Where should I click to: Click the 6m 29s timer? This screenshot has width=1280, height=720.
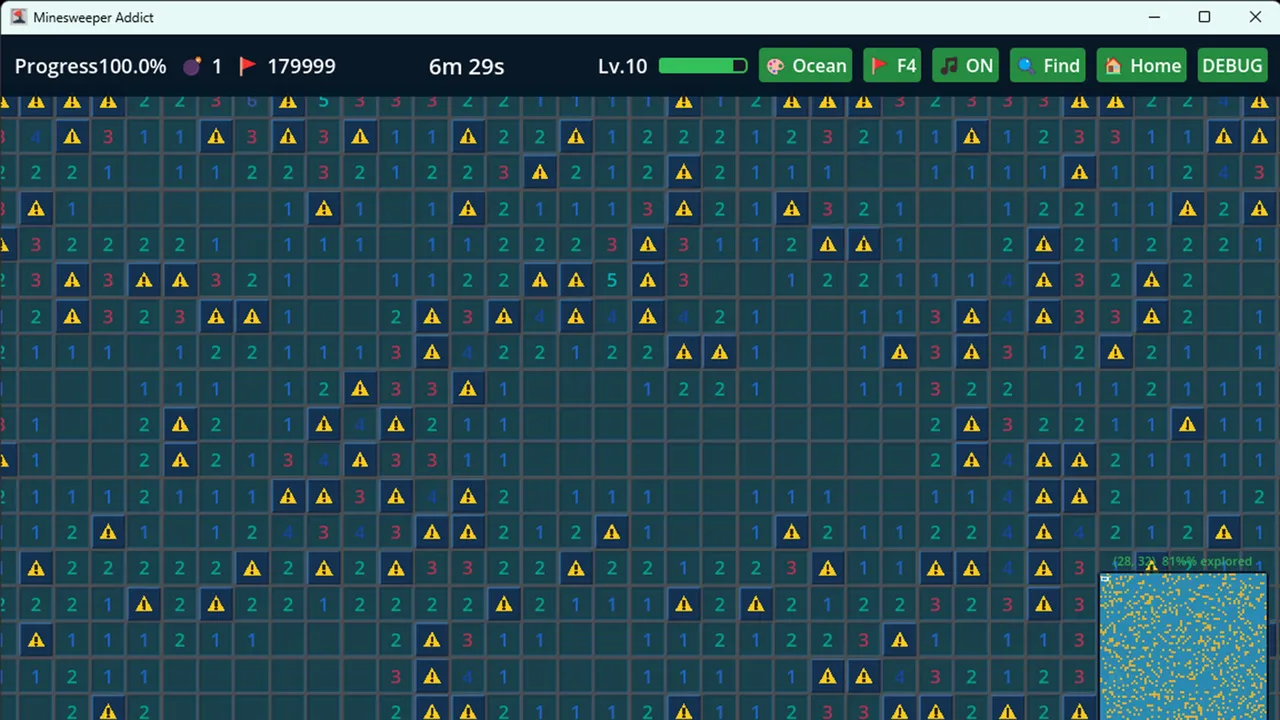[x=466, y=66]
